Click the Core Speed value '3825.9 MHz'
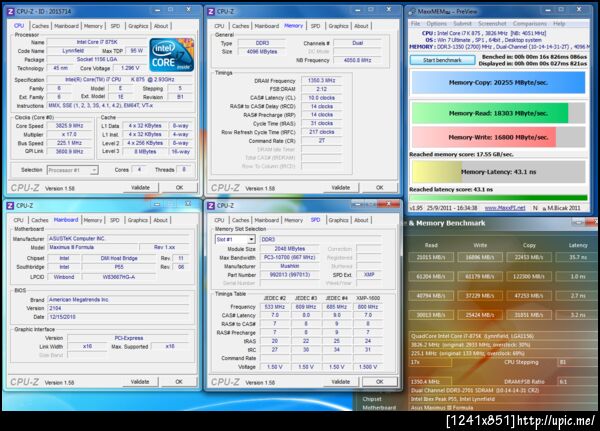This screenshot has width=600, height=431. [70, 126]
